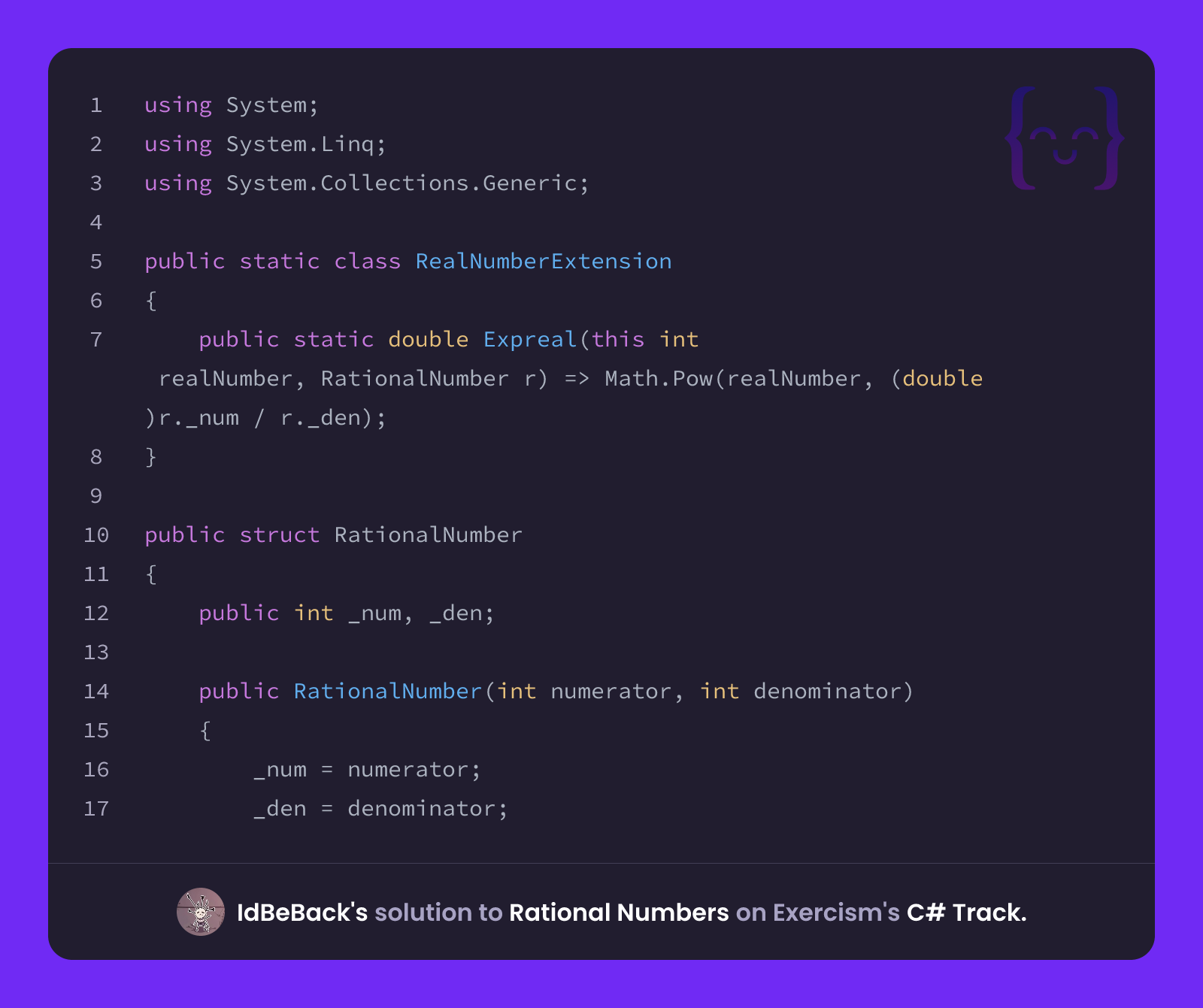Click IdBeBack's round avatar image

[201, 912]
